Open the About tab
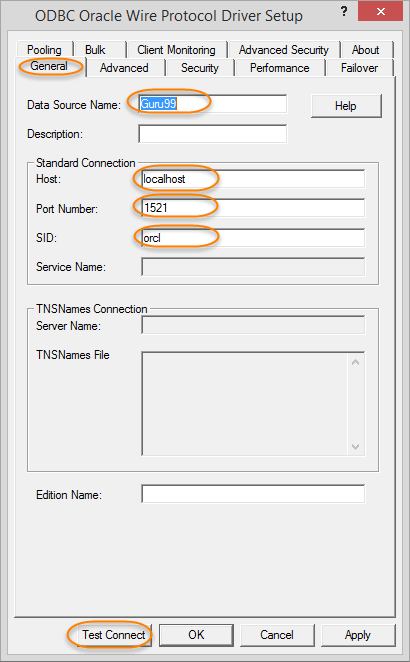This screenshot has width=410, height=662. 366,50
